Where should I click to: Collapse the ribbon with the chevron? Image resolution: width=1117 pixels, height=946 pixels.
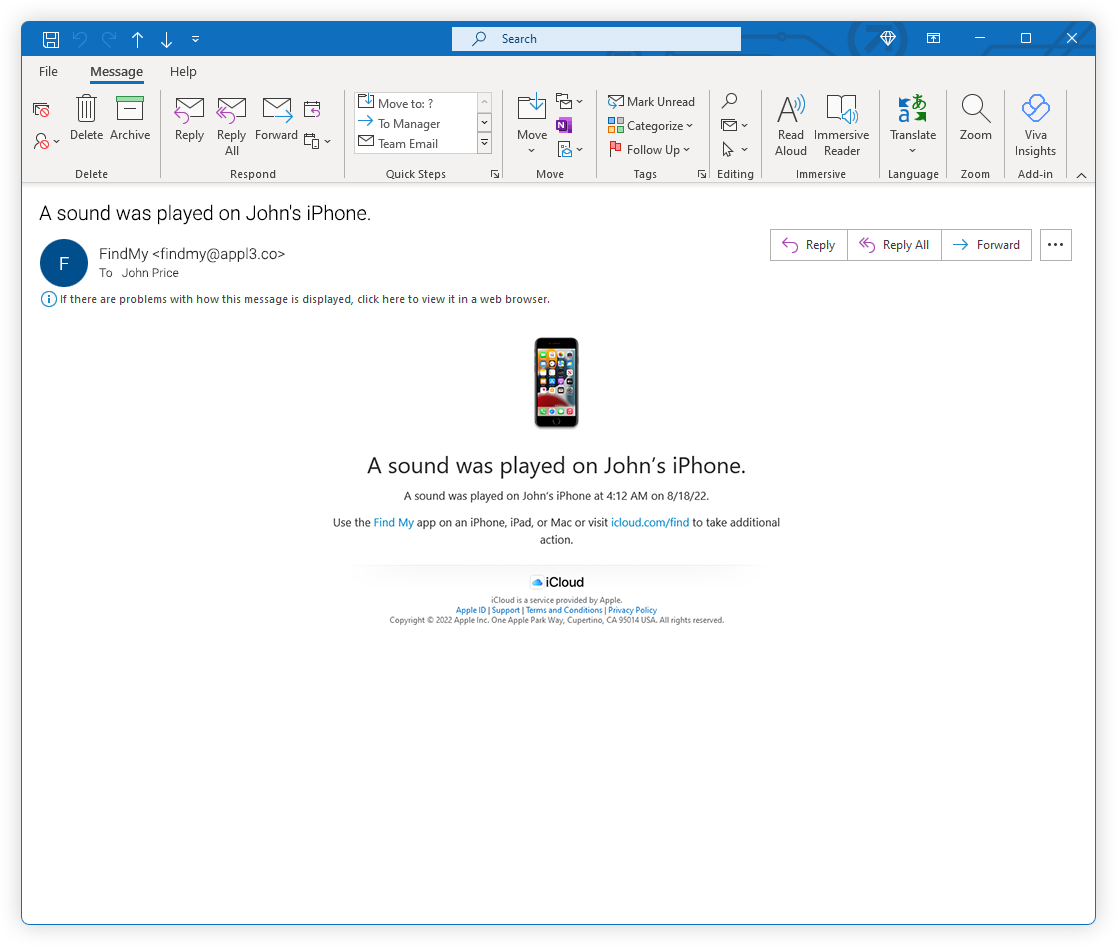(1081, 175)
